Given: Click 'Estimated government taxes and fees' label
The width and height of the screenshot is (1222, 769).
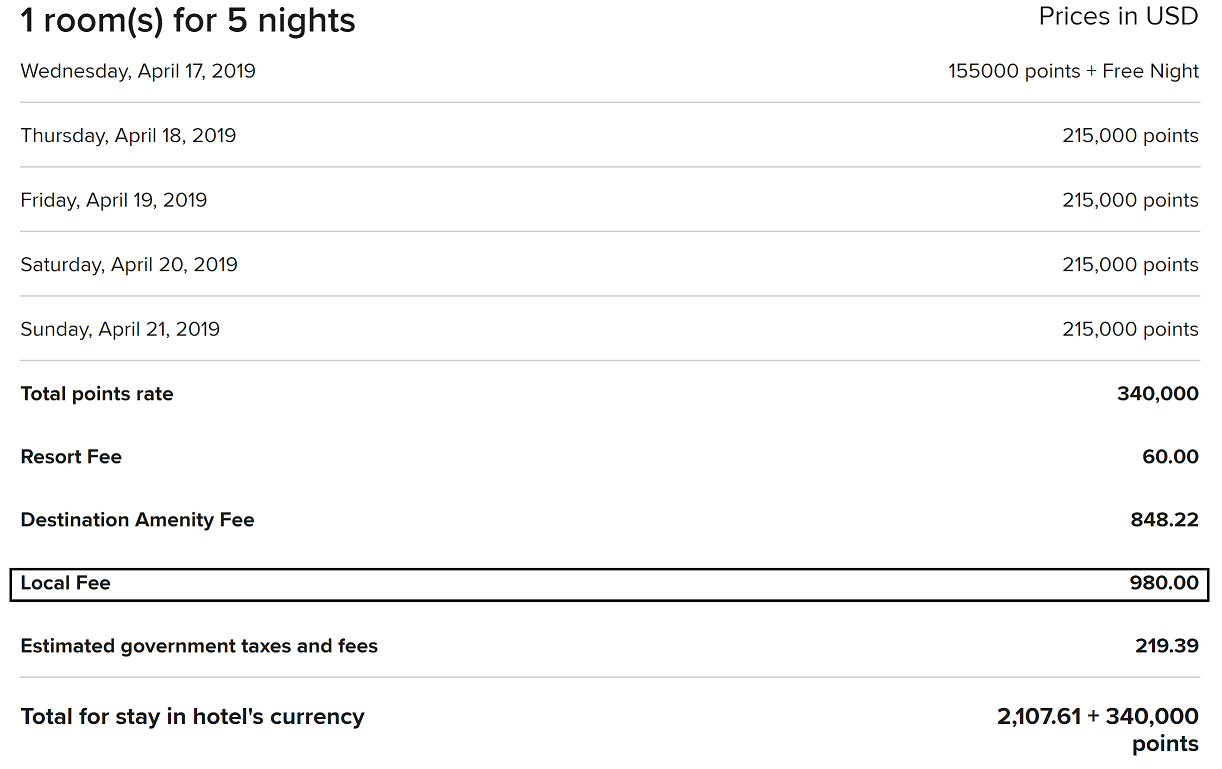Looking at the screenshot, I should 199,646.
